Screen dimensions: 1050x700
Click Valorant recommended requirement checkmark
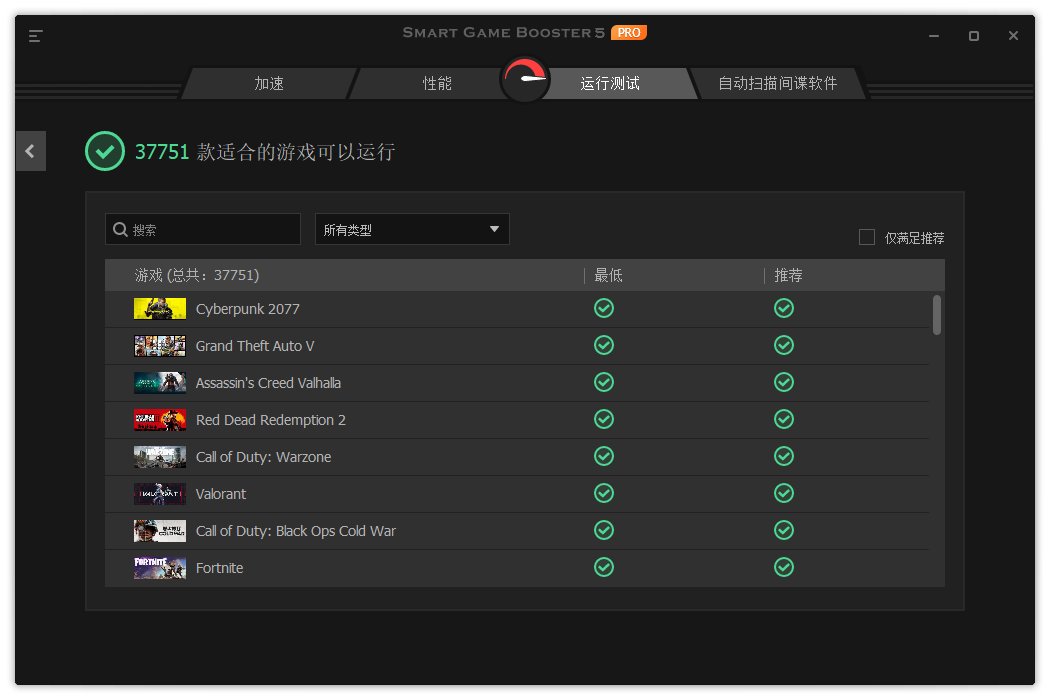coord(784,493)
